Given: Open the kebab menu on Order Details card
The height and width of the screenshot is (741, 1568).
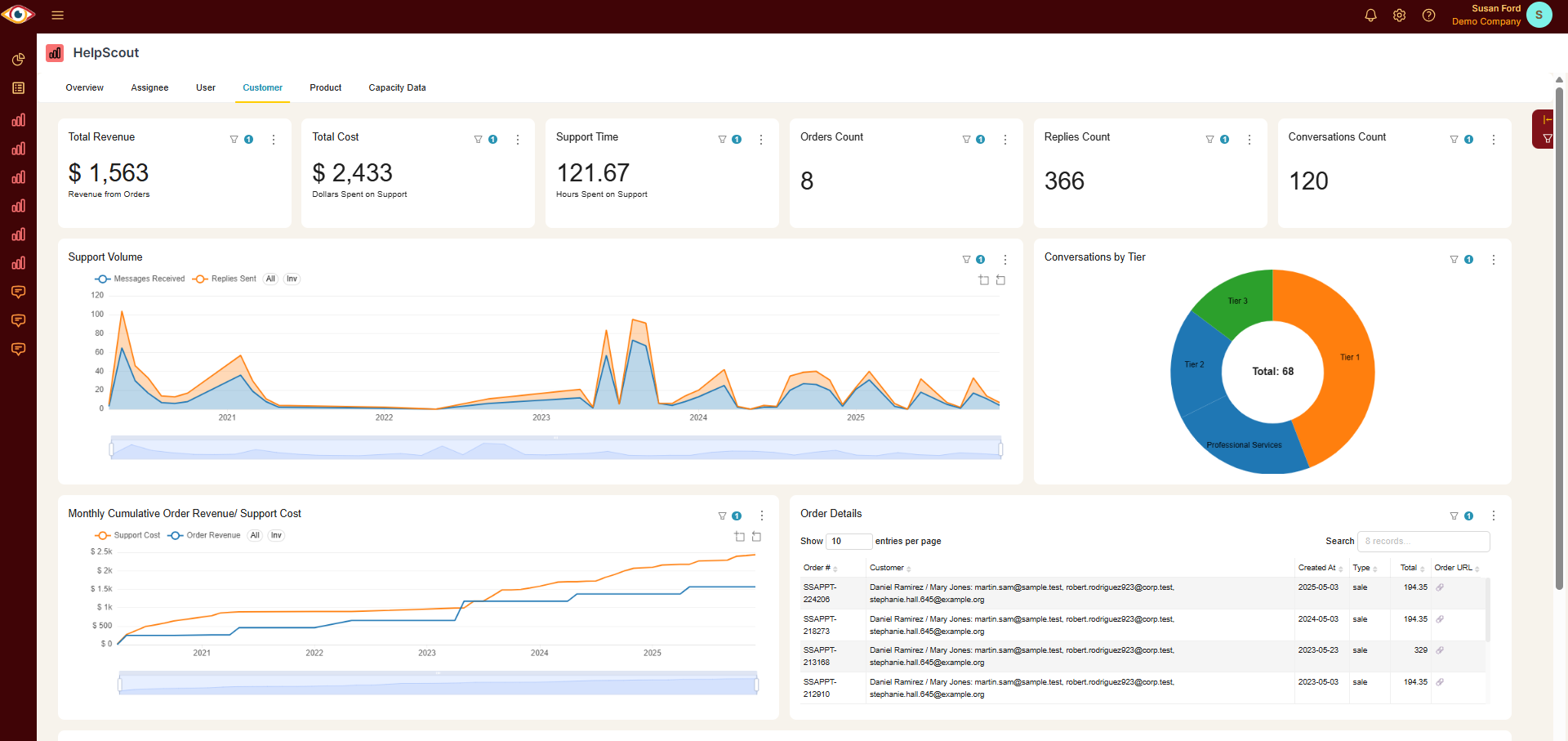Looking at the screenshot, I should (x=1494, y=516).
